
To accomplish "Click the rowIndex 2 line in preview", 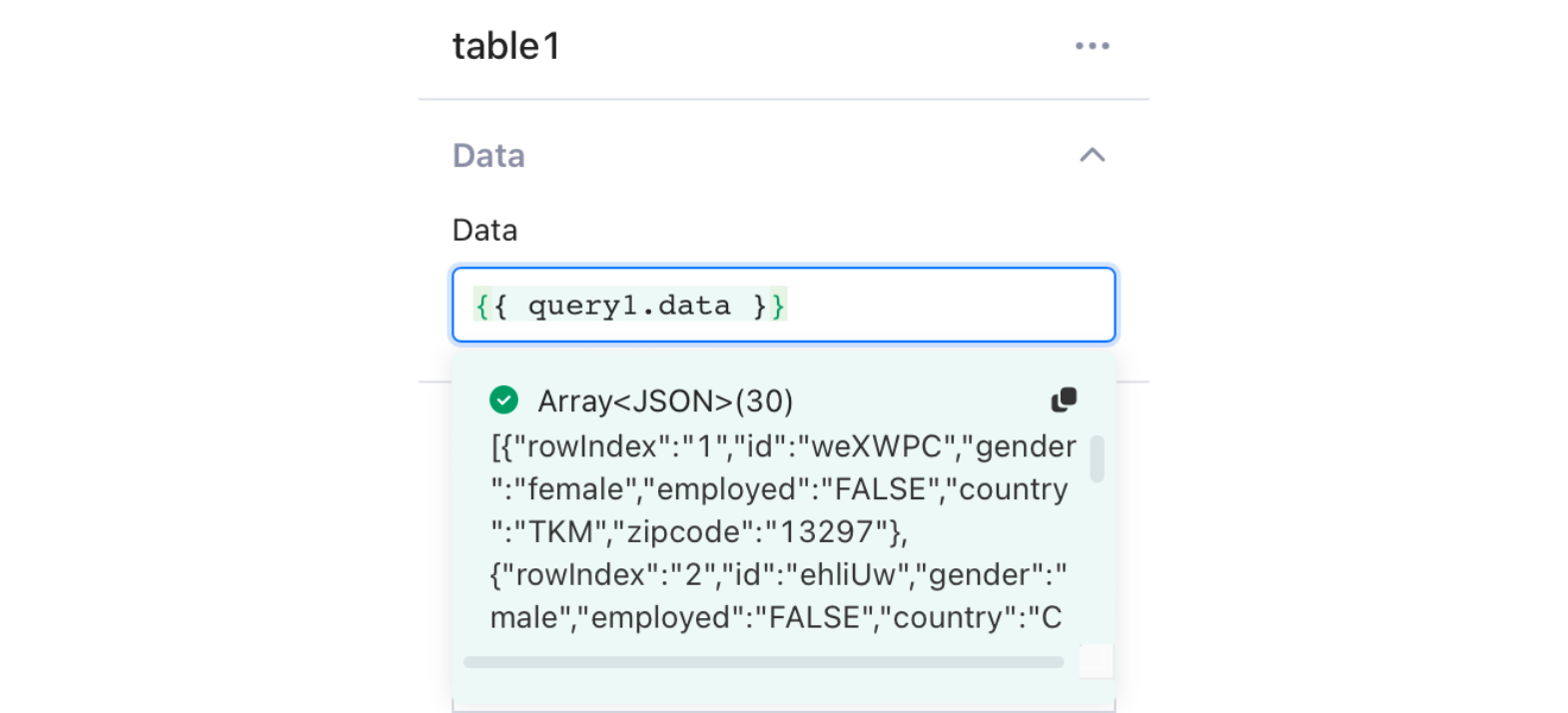I will pyautogui.click(x=778, y=575).
